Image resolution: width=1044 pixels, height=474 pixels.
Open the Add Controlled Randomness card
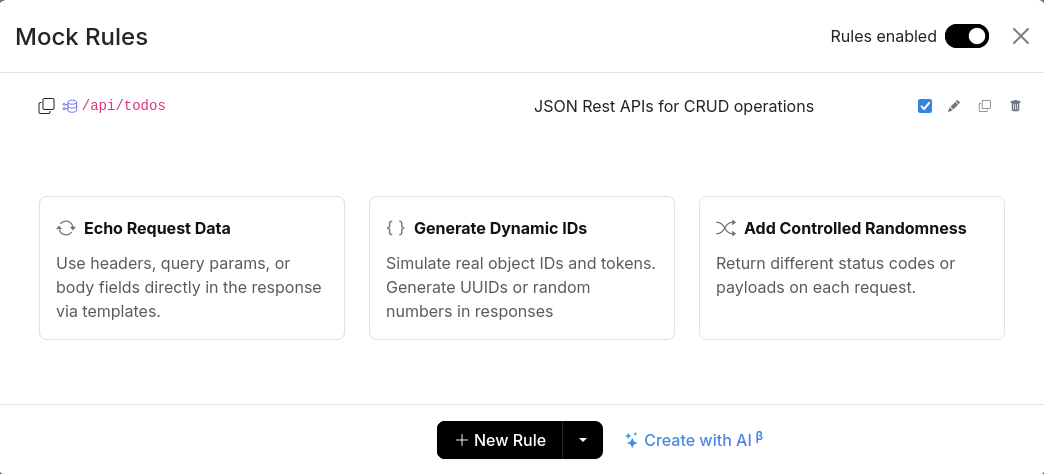point(852,268)
